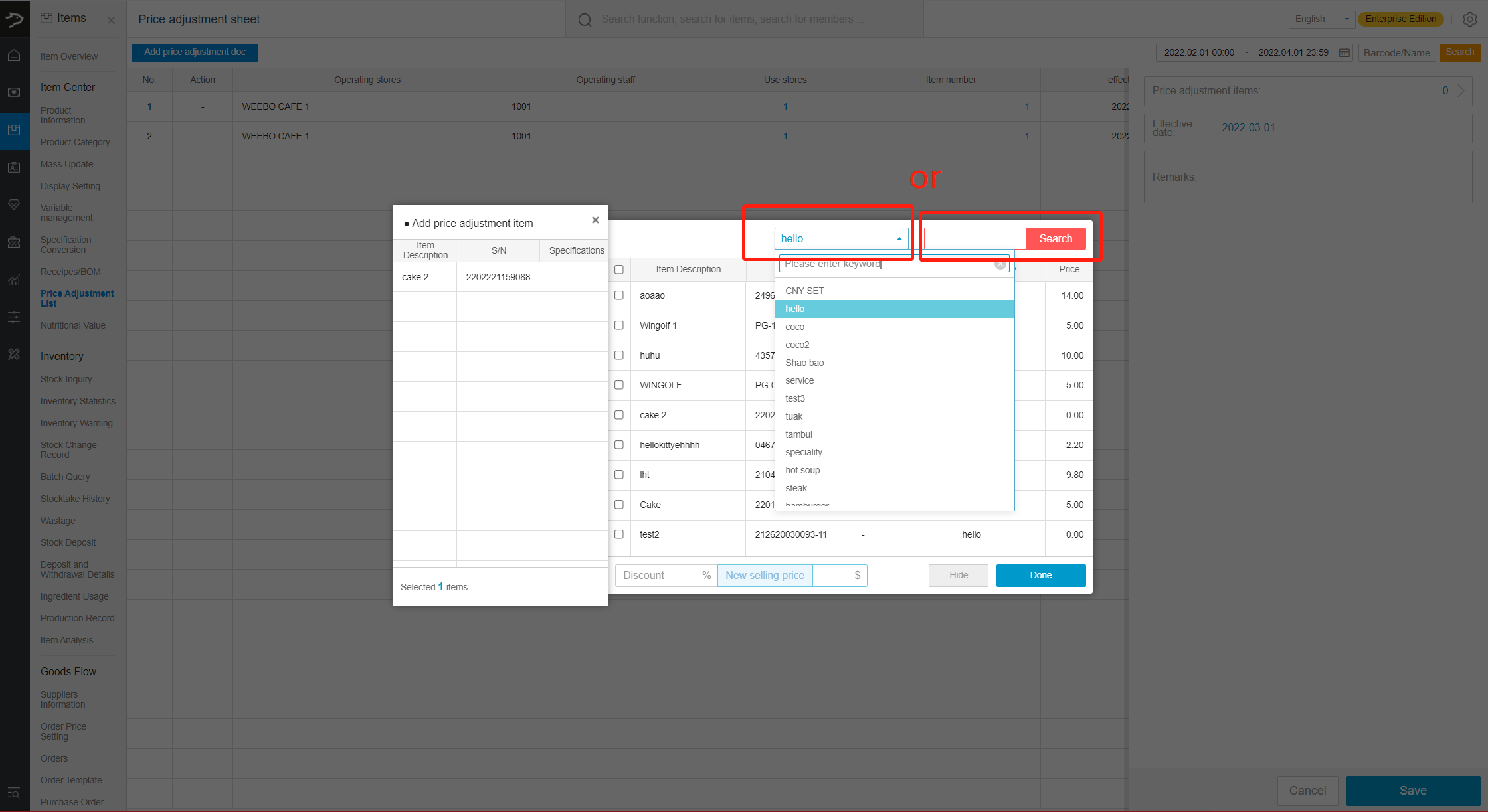Open Nutritional Value in the side menu
The width and height of the screenshot is (1488, 812).
[x=73, y=325]
